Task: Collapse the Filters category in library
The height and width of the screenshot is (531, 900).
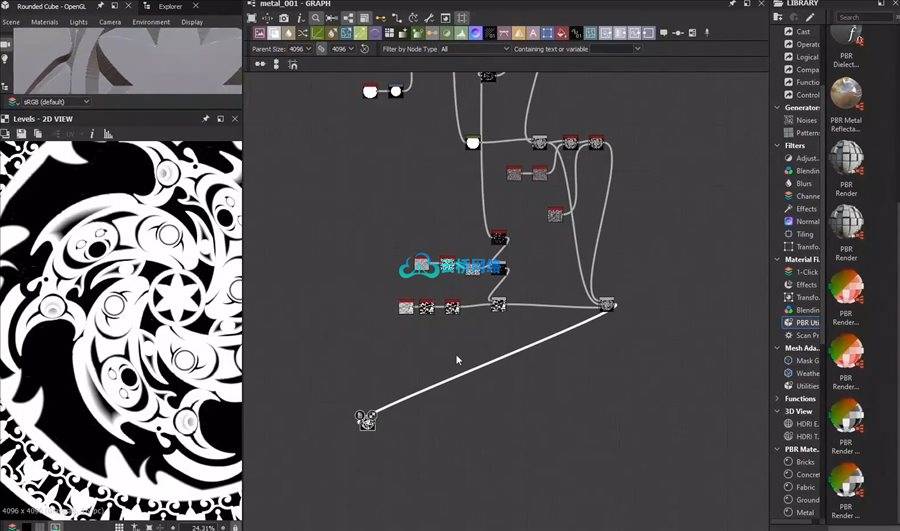Action: [777, 146]
